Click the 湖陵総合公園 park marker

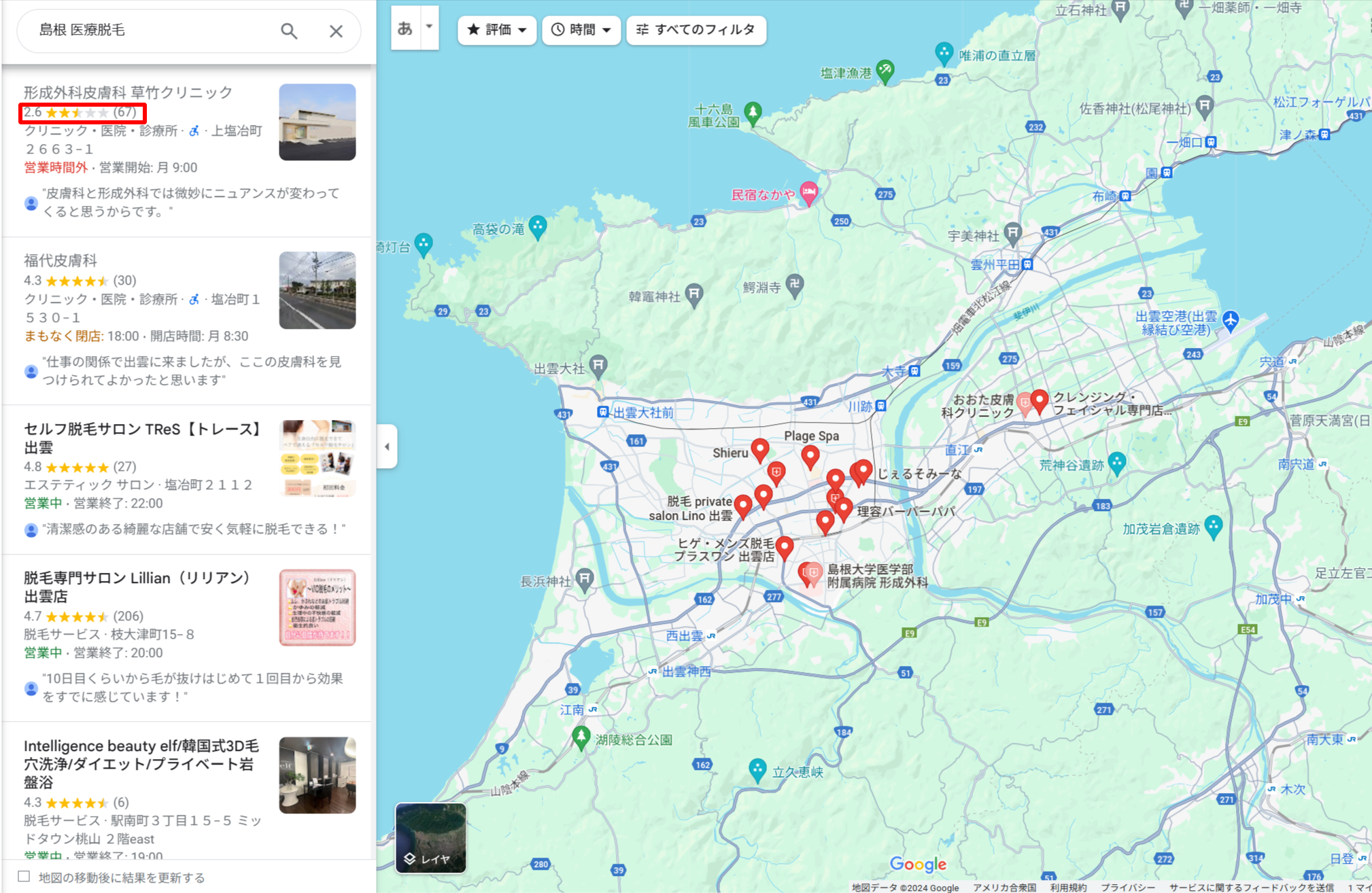tap(581, 737)
